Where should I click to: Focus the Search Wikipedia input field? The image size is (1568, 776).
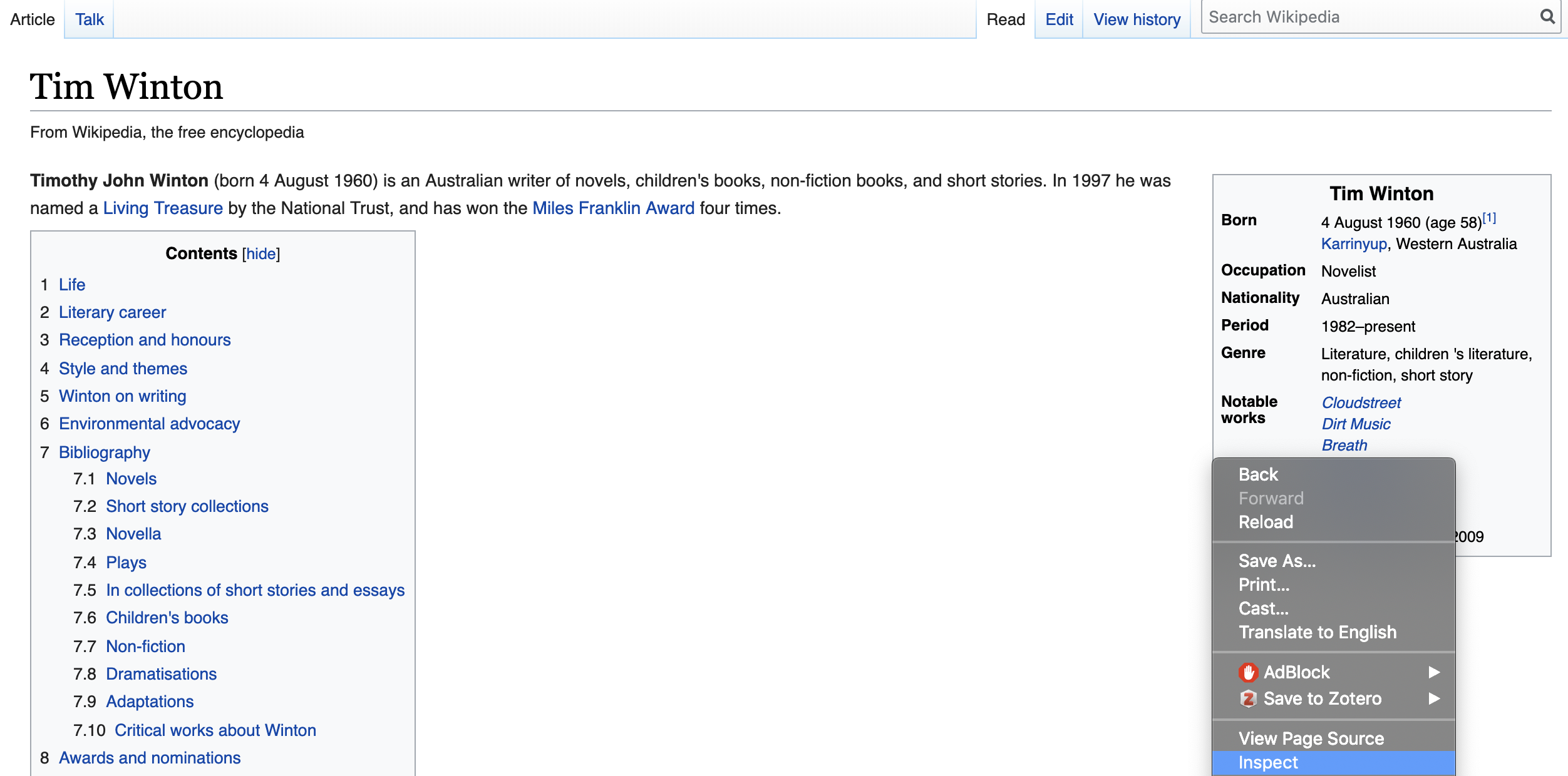tap(1365, 17)
